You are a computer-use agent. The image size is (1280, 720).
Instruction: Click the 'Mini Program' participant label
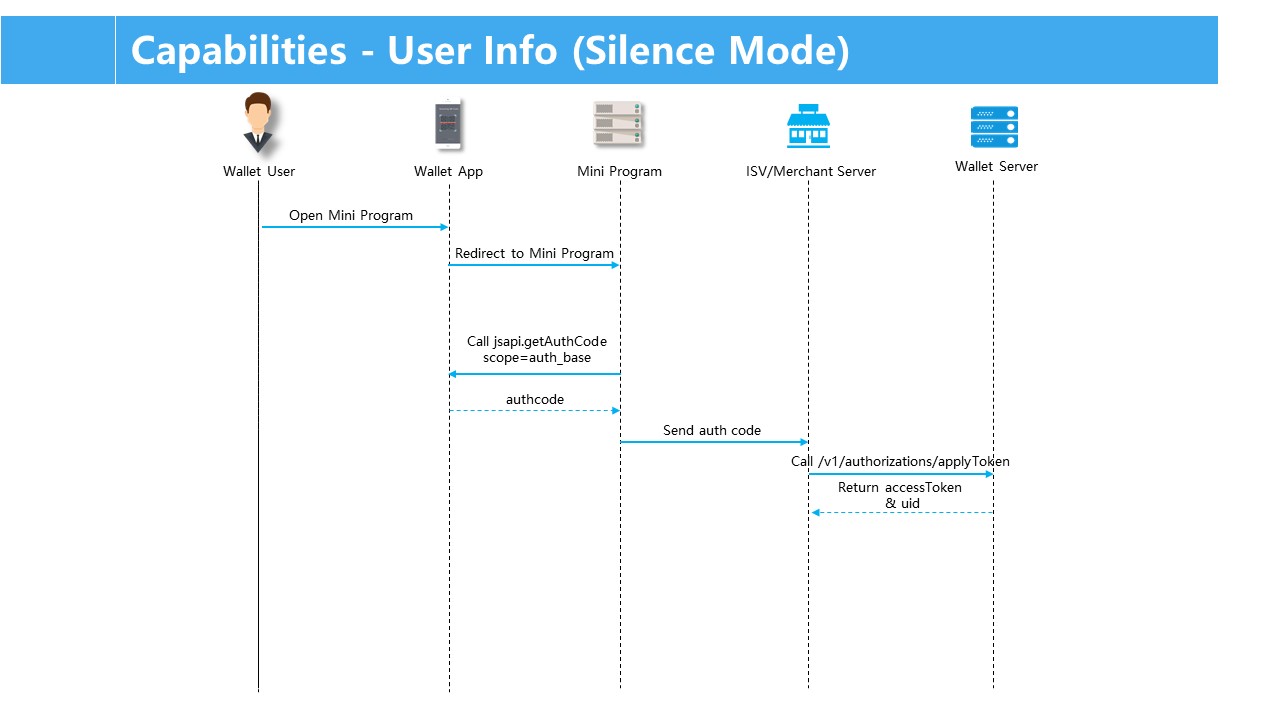click(619, 171)
